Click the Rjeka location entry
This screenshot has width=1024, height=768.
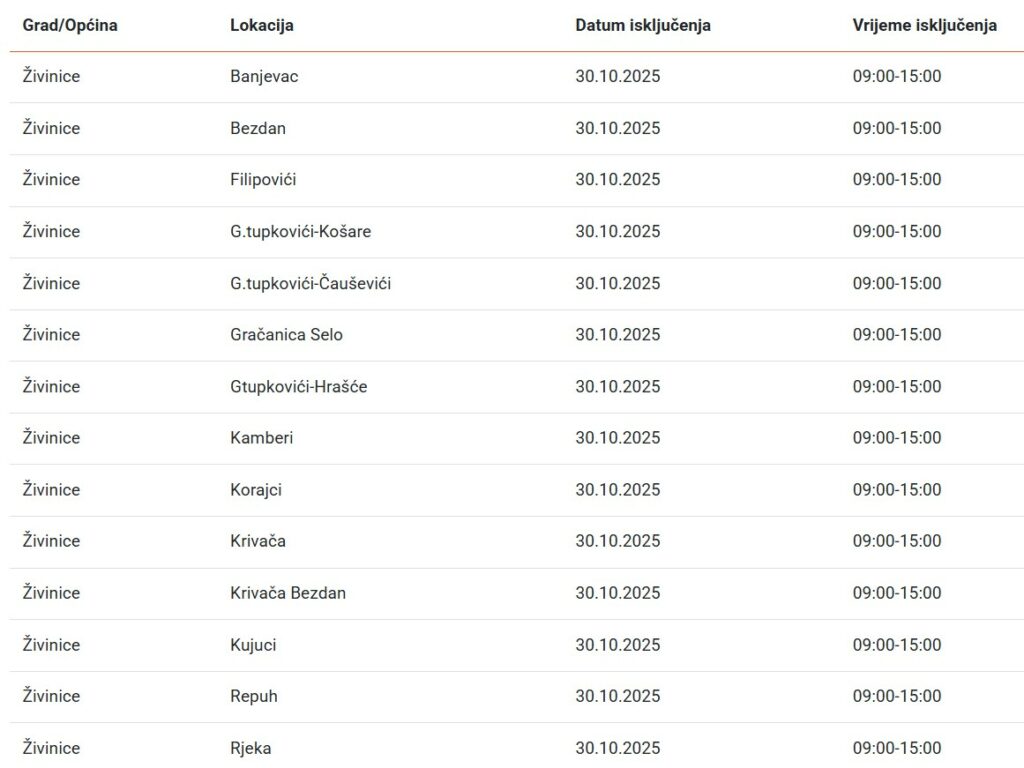[250, 749]
